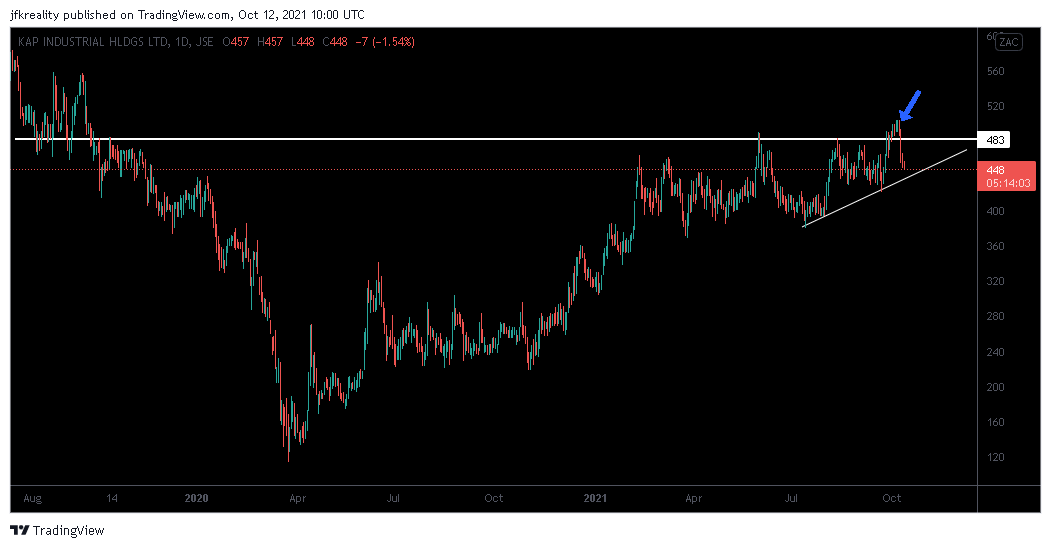Image resolution: width=1051 pixels, height=548 pixels.
Task: Click the 560 price axis label
Action: [995, 71]
